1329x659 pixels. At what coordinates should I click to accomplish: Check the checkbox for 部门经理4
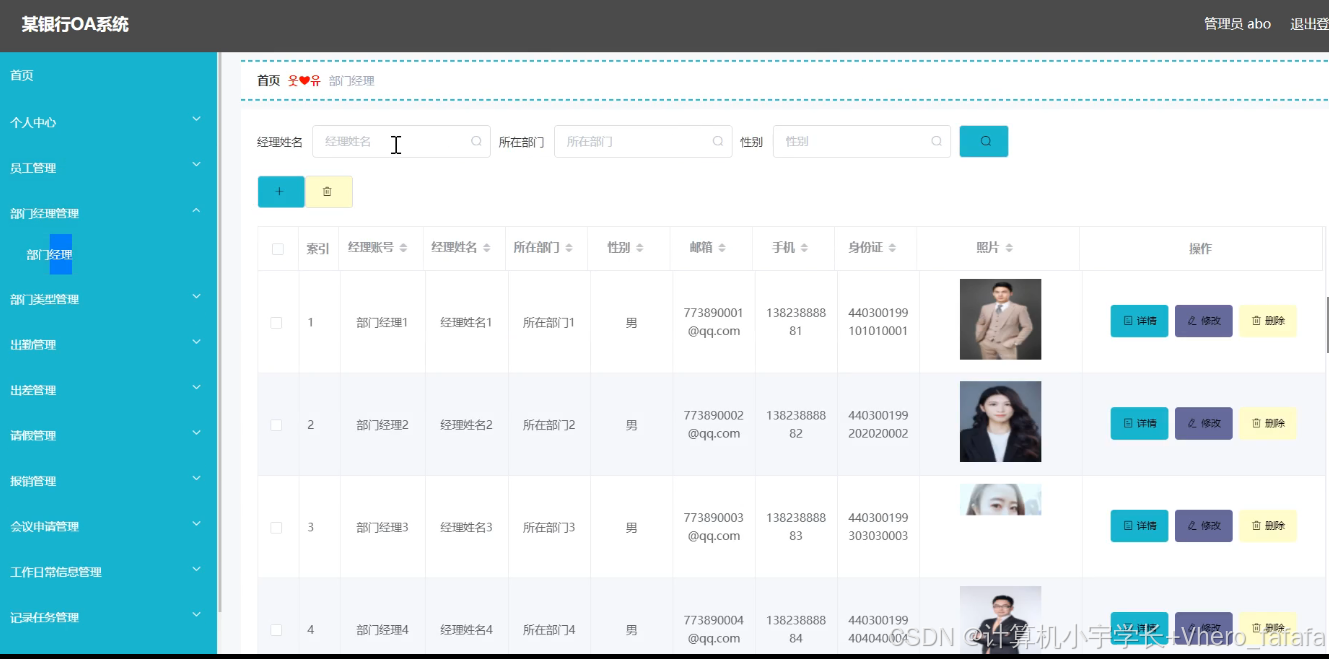(x=277, y=629)
